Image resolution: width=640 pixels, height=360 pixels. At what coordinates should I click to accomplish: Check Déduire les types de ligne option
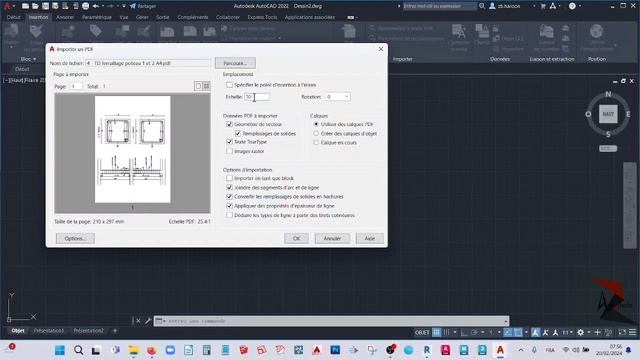tap(229, 215)
